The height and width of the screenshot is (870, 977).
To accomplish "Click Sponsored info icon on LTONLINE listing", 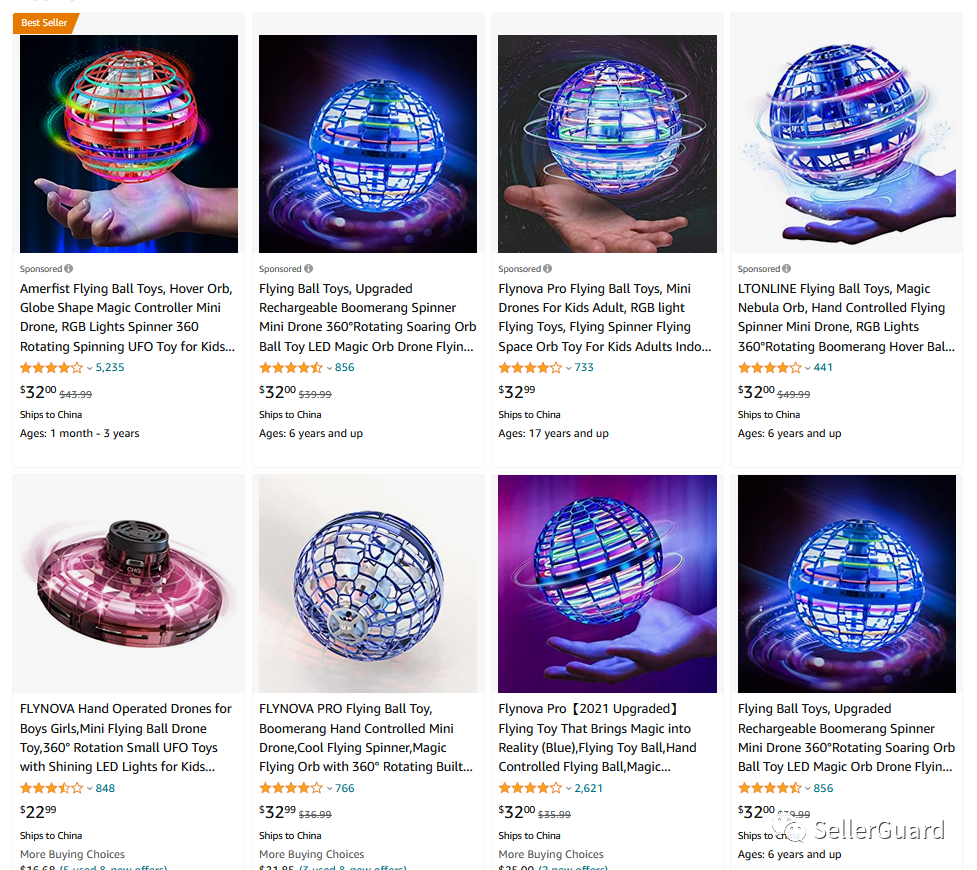I will tap(786, 269).
